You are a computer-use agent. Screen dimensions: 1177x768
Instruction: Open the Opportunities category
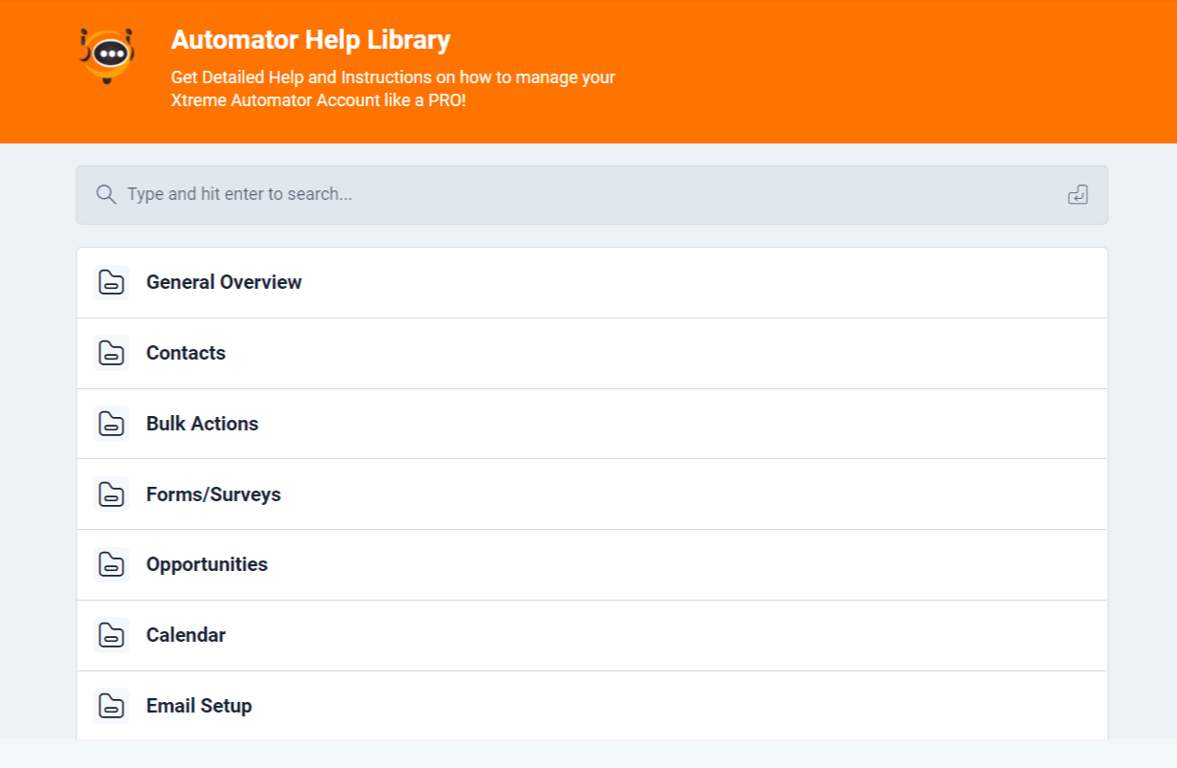pyautogui.click(x=592, y=565)
